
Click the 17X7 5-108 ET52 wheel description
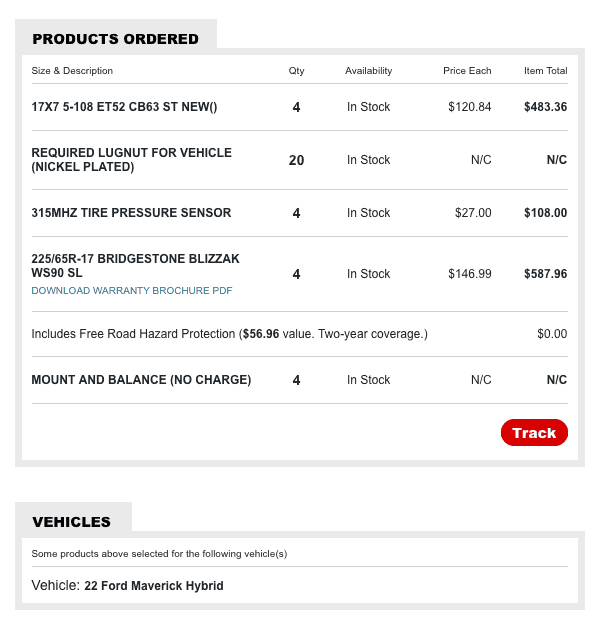(124, 107)
